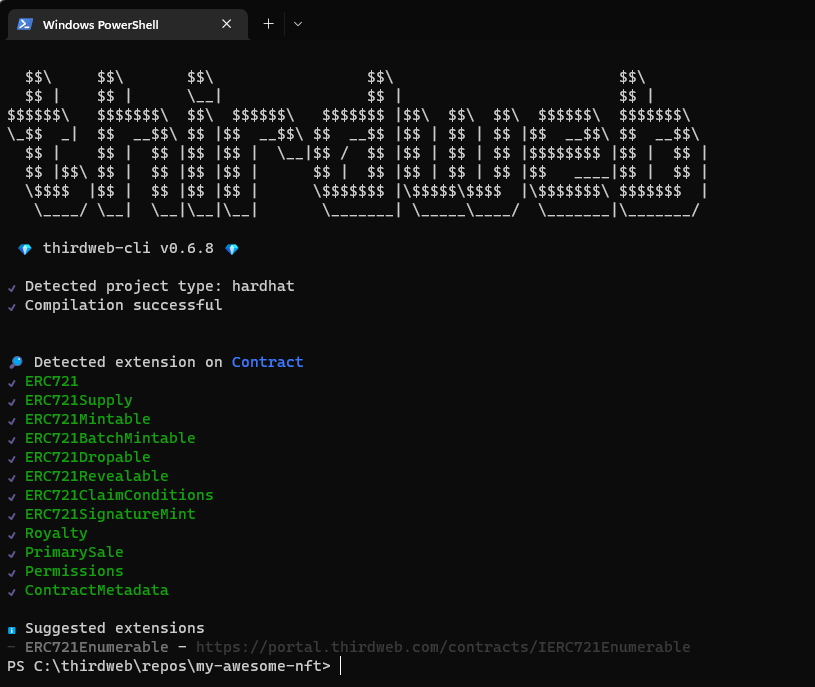Select the Permissions extension text
The height and width of the screenshot is (687, 815).
click(x=74, y=571)
